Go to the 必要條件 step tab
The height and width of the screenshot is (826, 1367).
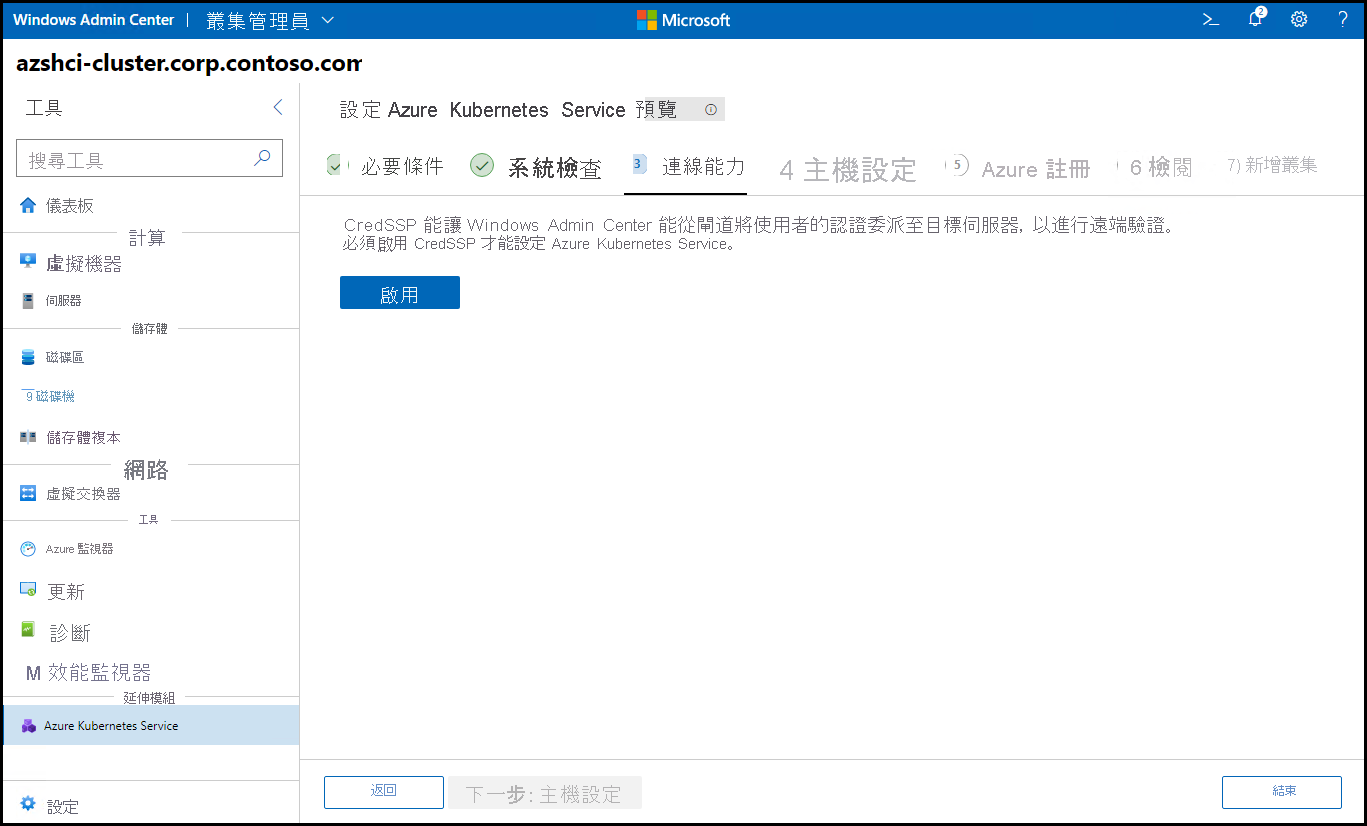[386, 166]
